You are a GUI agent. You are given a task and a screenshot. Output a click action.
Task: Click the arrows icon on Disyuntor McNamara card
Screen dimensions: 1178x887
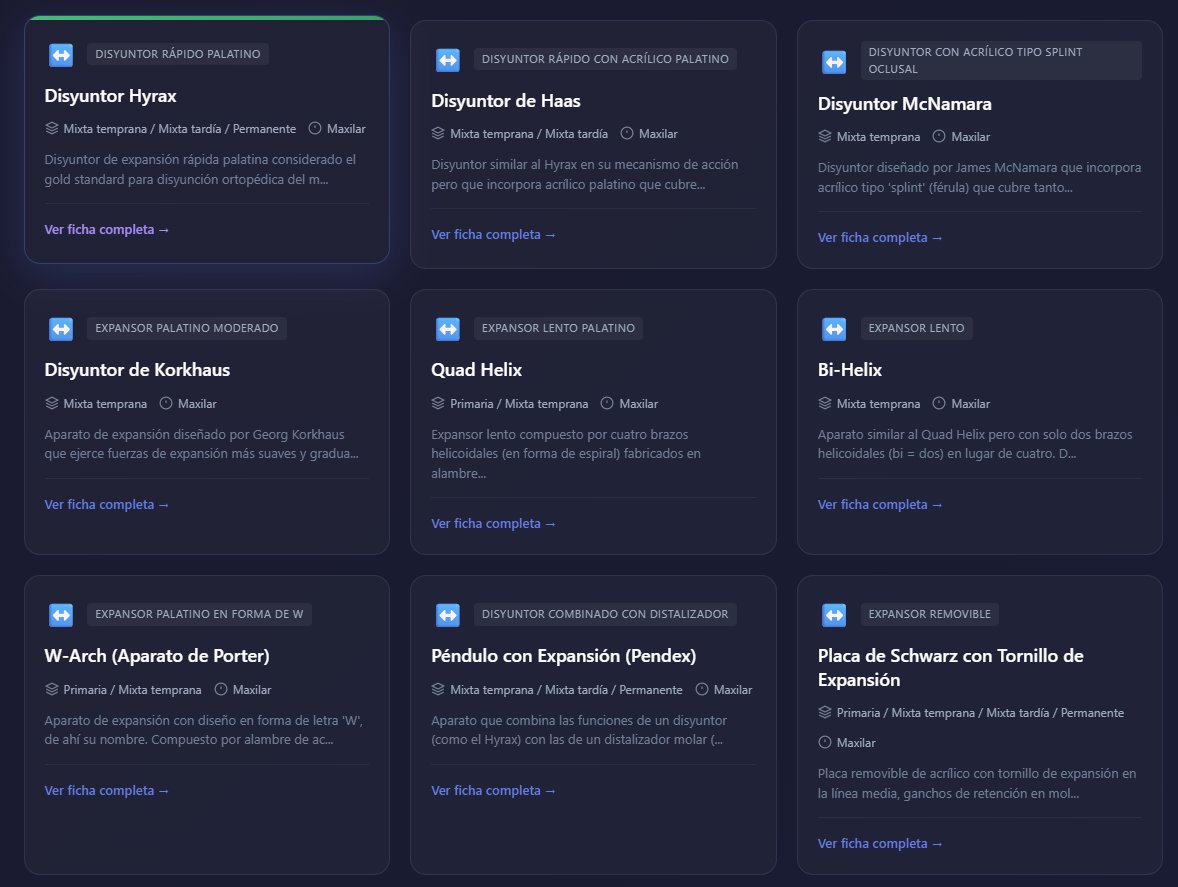[x=834, y=61]
